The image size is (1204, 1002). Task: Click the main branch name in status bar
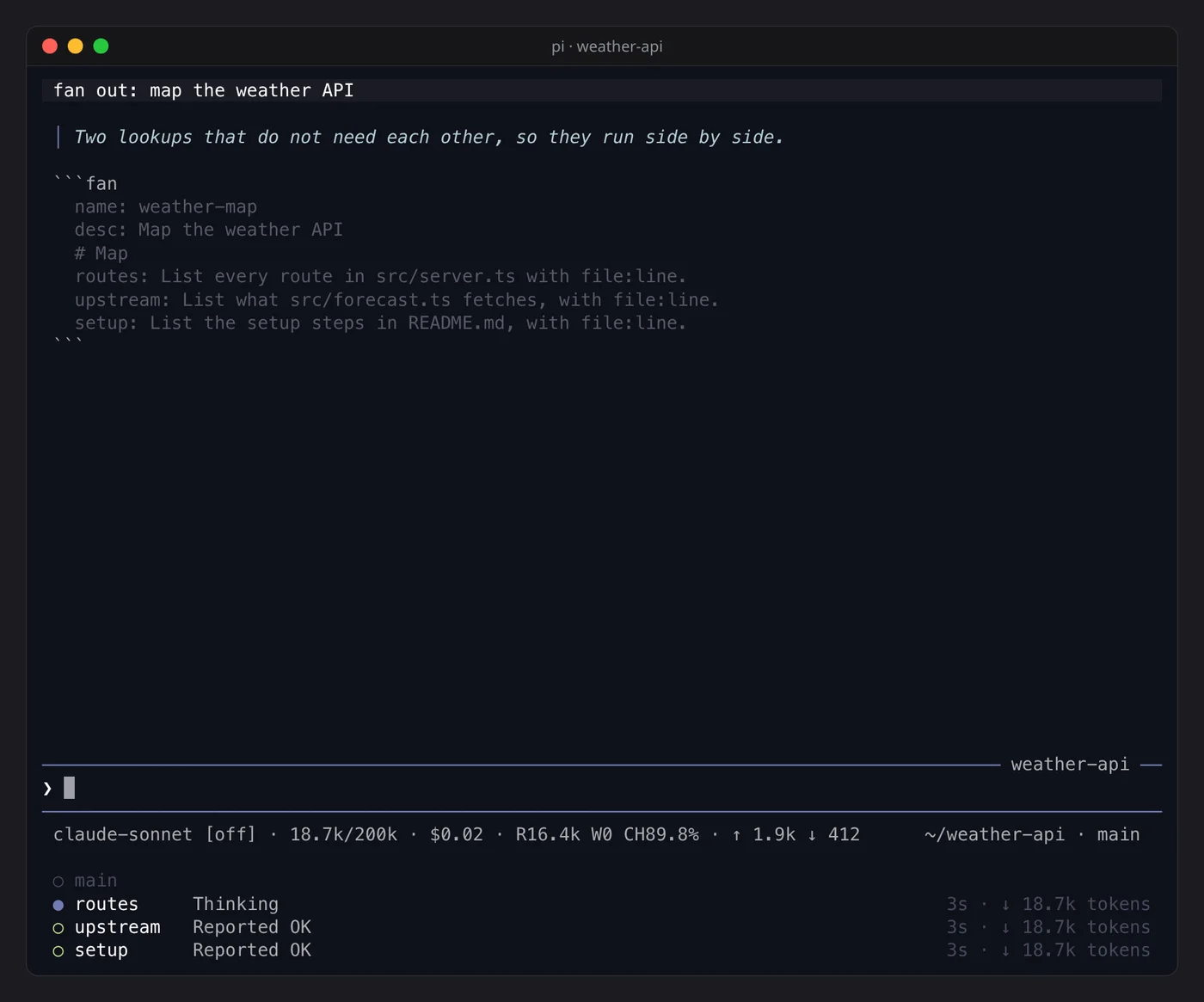coord(1119,834)
